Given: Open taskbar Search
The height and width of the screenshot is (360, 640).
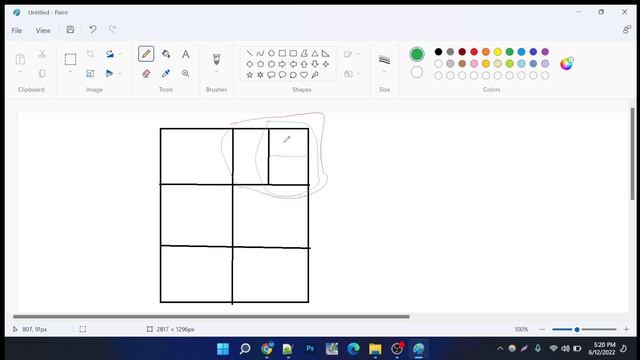Looking at the screenshot, I should pyautogui.click(x=245, y=349).
